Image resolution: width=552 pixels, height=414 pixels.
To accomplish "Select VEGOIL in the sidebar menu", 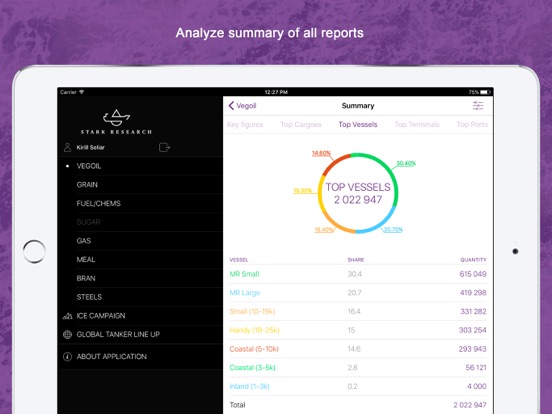I will pos(141,166).
